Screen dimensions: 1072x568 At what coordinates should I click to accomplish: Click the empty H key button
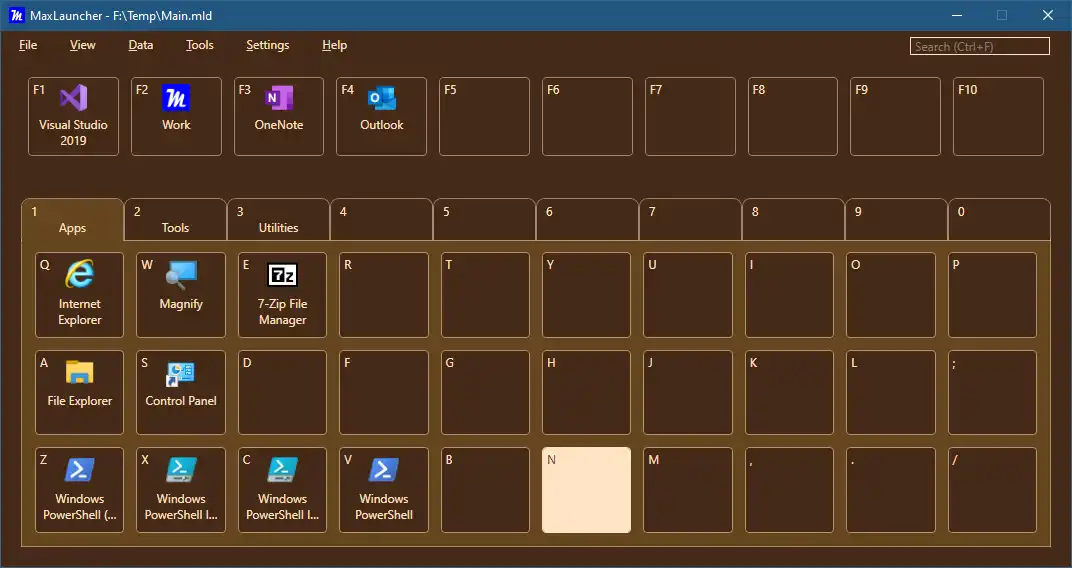[587, 392]
